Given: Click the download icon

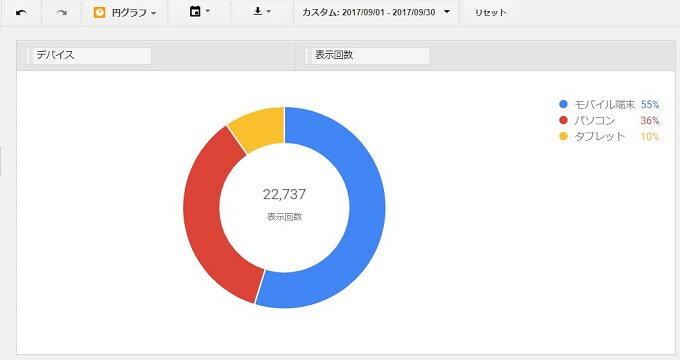Looking at the screenshot, I should [258, 11].
